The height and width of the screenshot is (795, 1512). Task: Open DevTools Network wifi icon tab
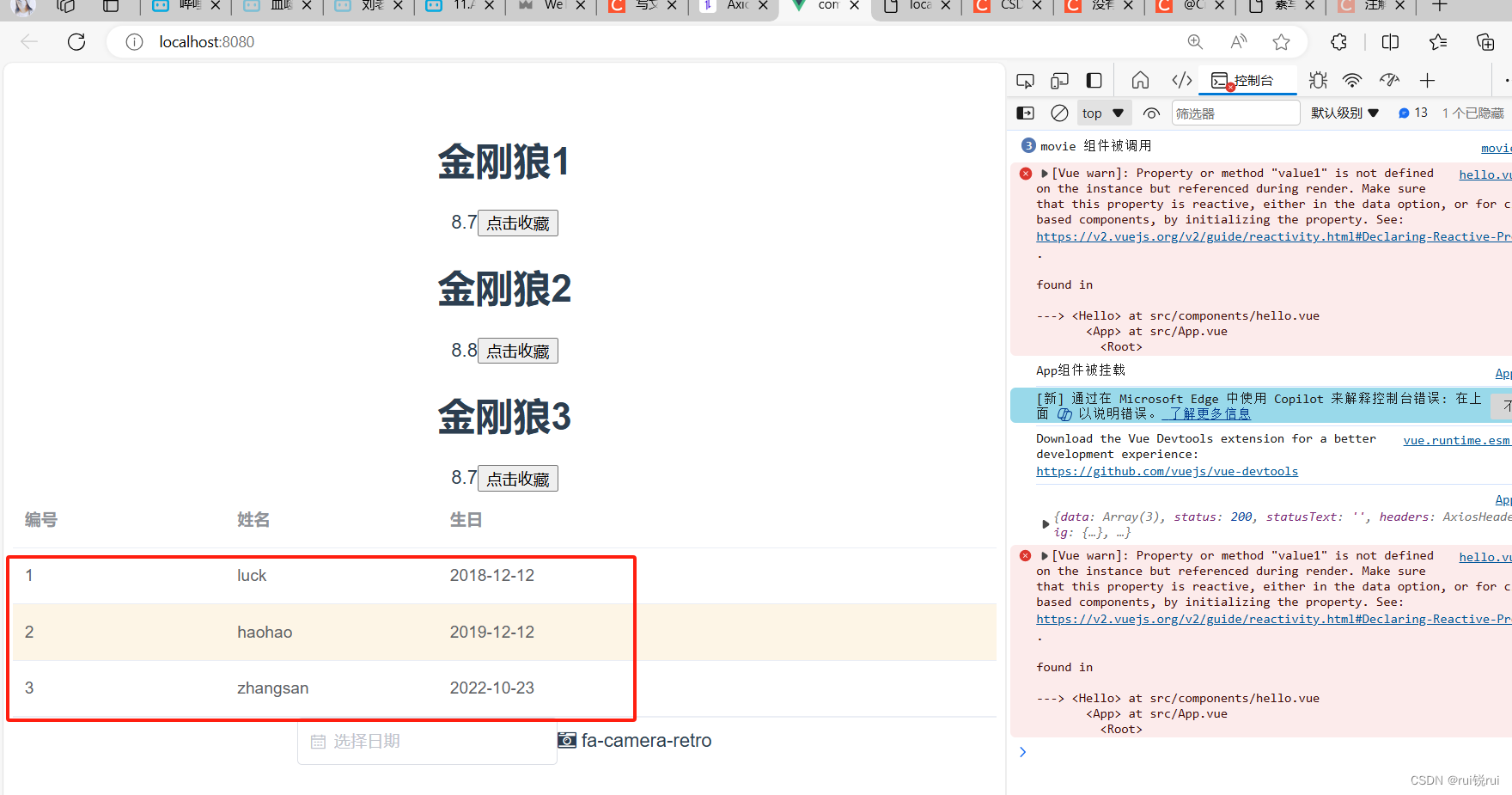[x=1352, y=80]
